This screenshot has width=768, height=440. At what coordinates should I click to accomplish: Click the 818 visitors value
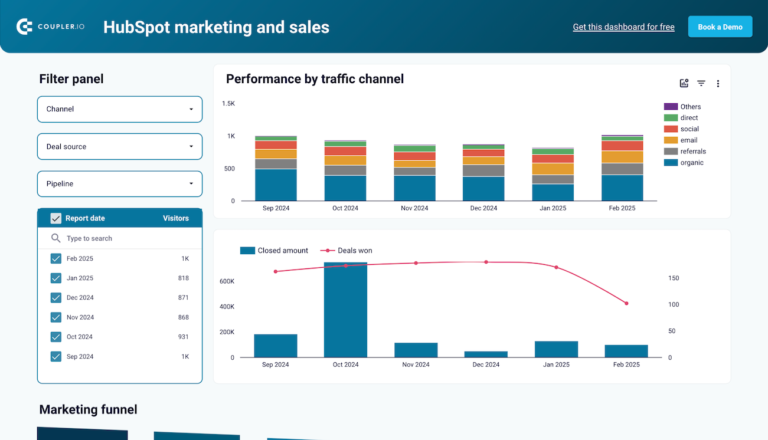pyautogui.click(x=183, y=278)
